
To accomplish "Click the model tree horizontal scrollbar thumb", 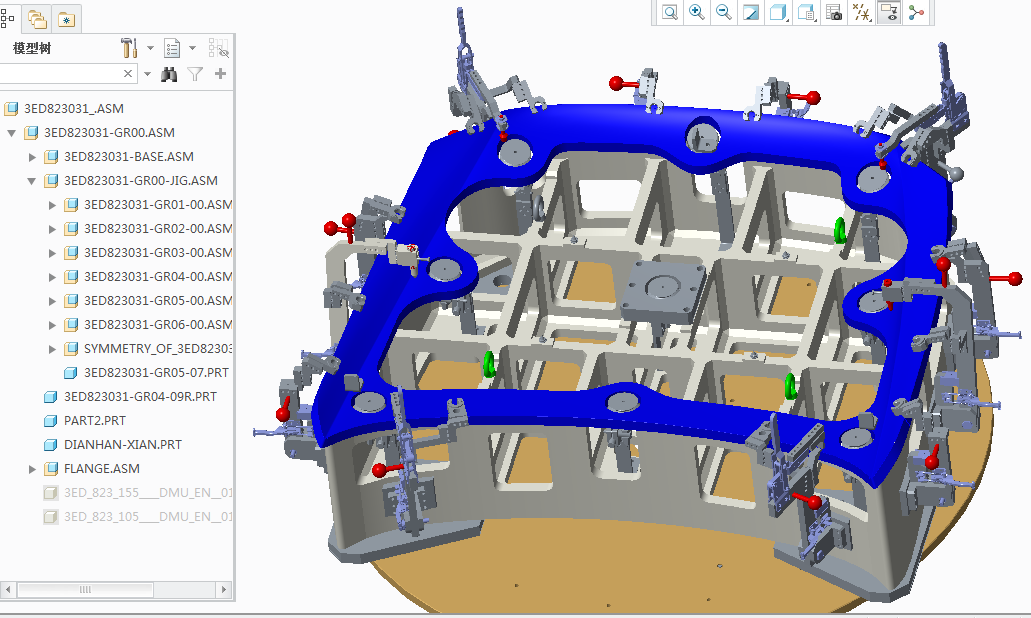I will click(x=85, y=590).
